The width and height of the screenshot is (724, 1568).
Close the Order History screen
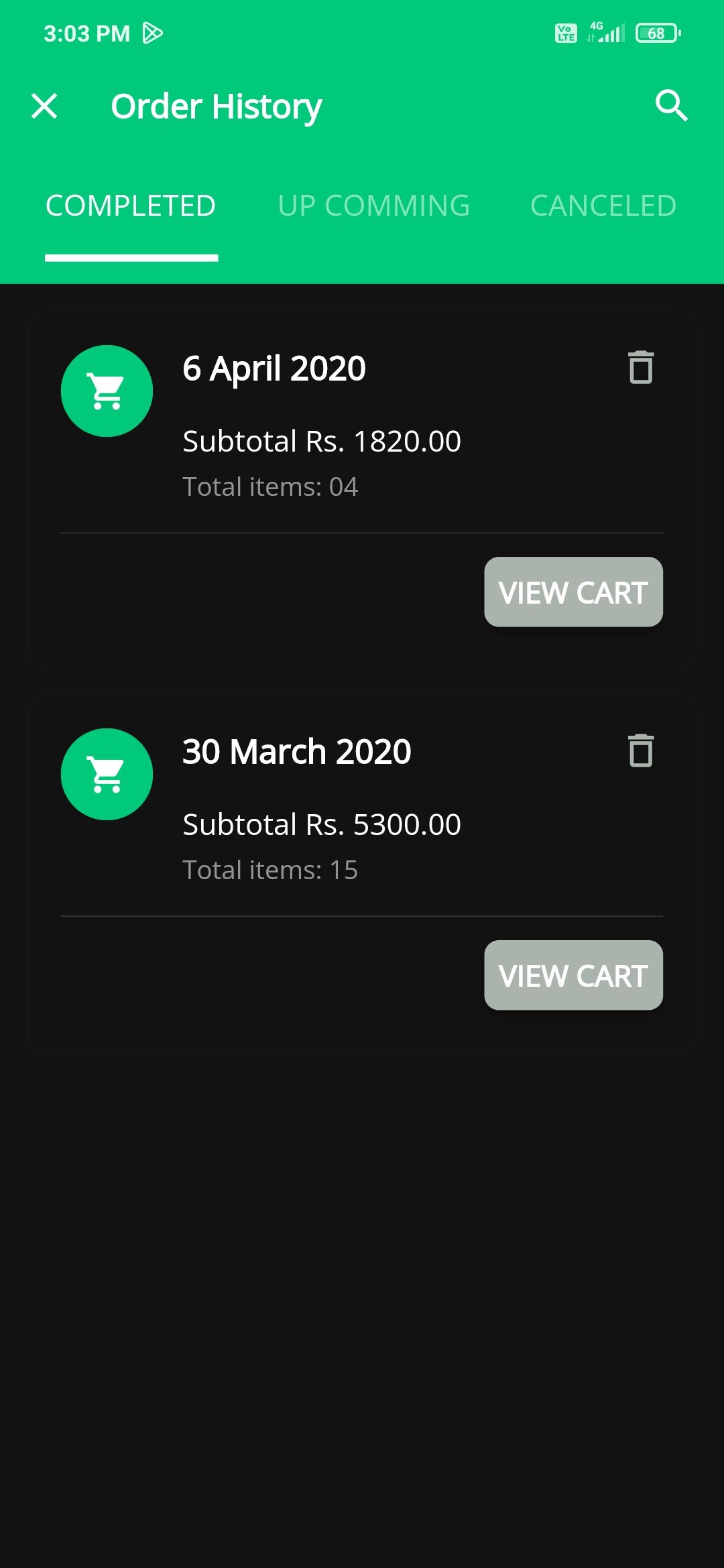(44, 106)
